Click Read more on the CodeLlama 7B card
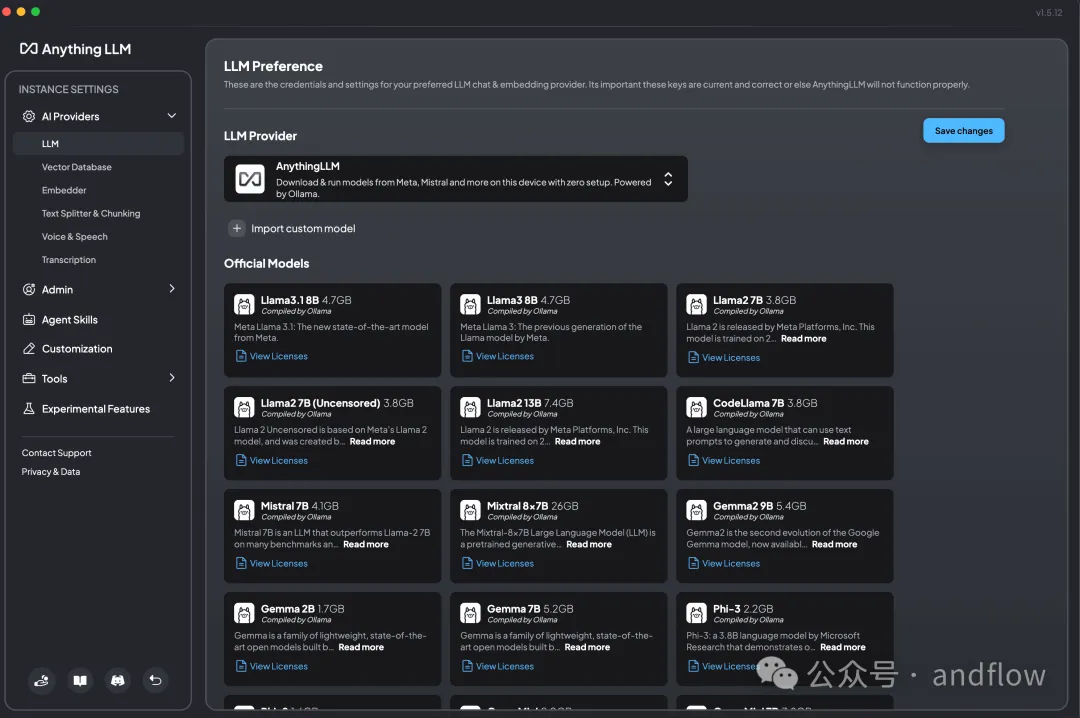Viewport: 1080px width, 718px height. (x=846, y=442)
